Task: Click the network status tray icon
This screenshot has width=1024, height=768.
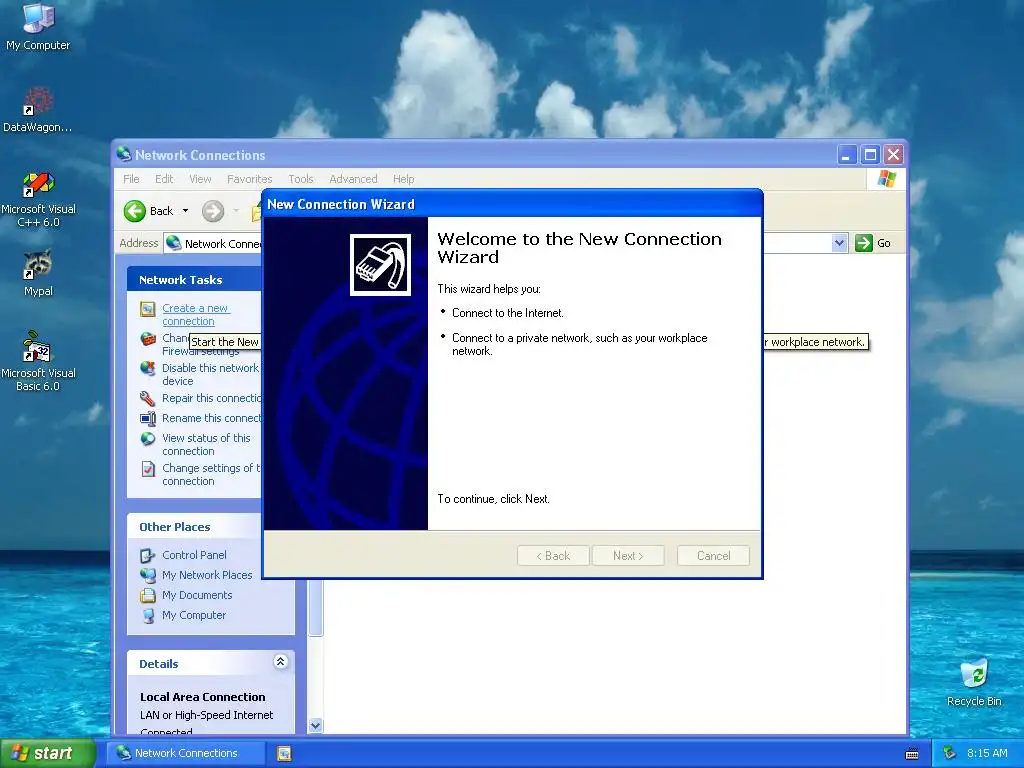Action: (x=950, y=754)
